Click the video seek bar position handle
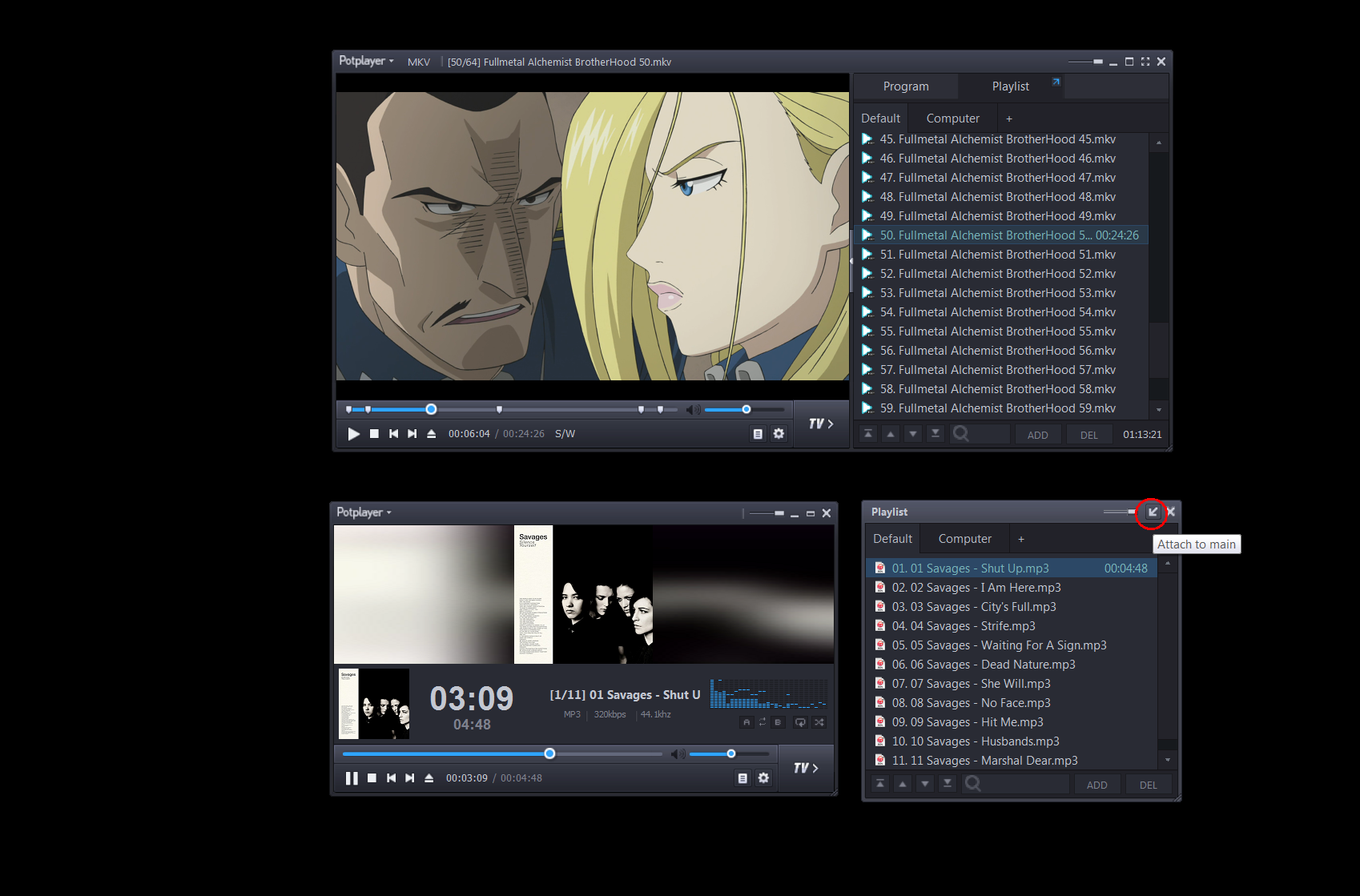1360x896 pixels. [431, 409]
